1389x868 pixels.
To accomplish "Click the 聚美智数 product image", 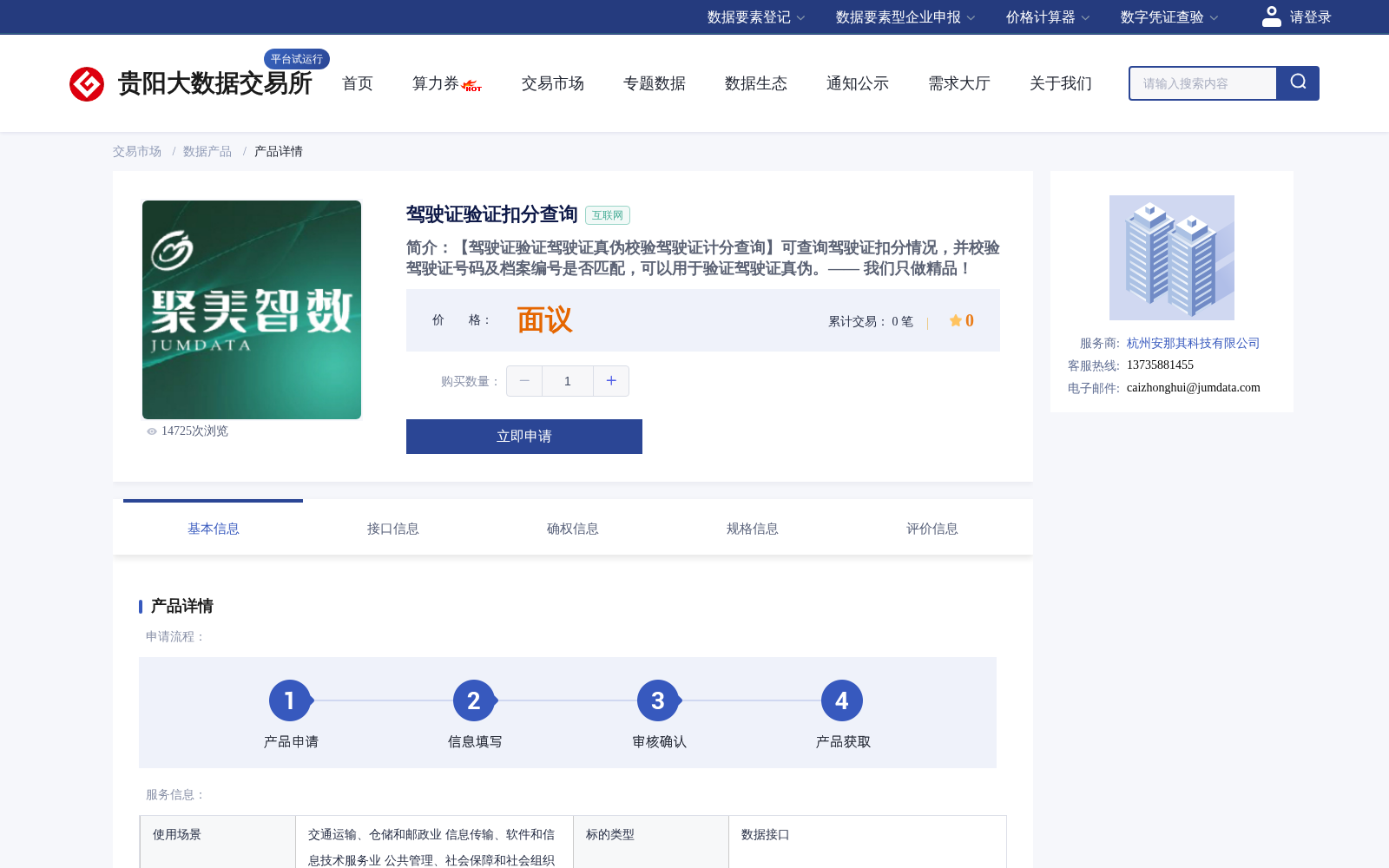I will (252, 310).
